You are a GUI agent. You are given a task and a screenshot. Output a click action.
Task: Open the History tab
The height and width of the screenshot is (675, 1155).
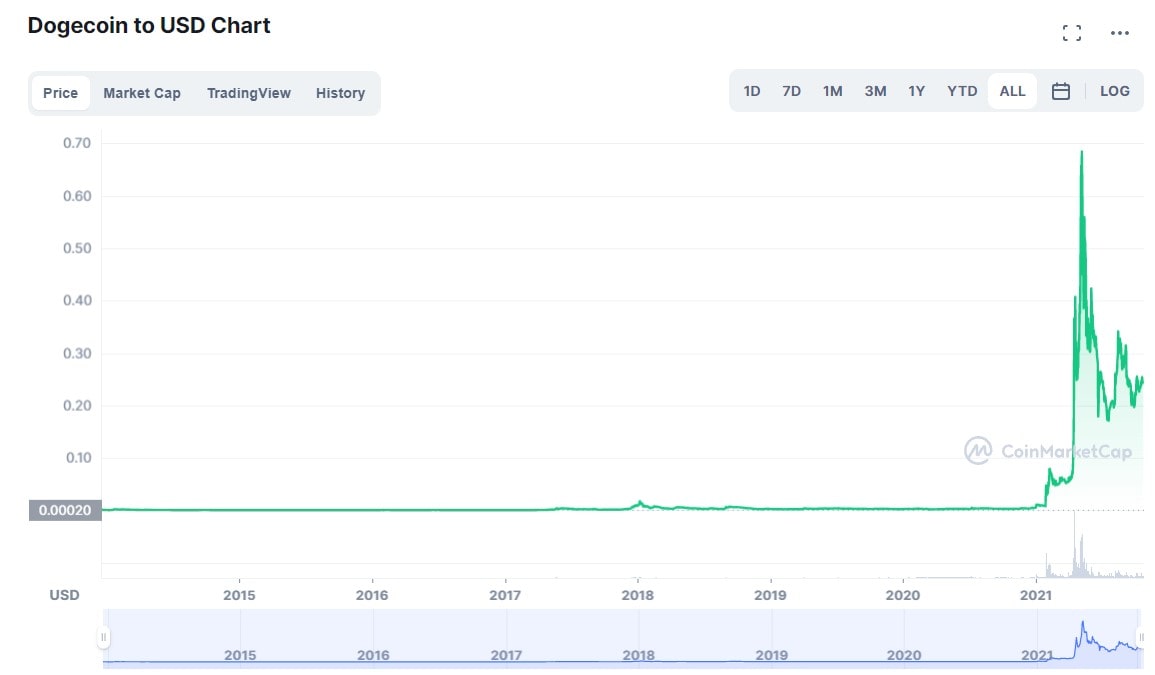(340, 93)
